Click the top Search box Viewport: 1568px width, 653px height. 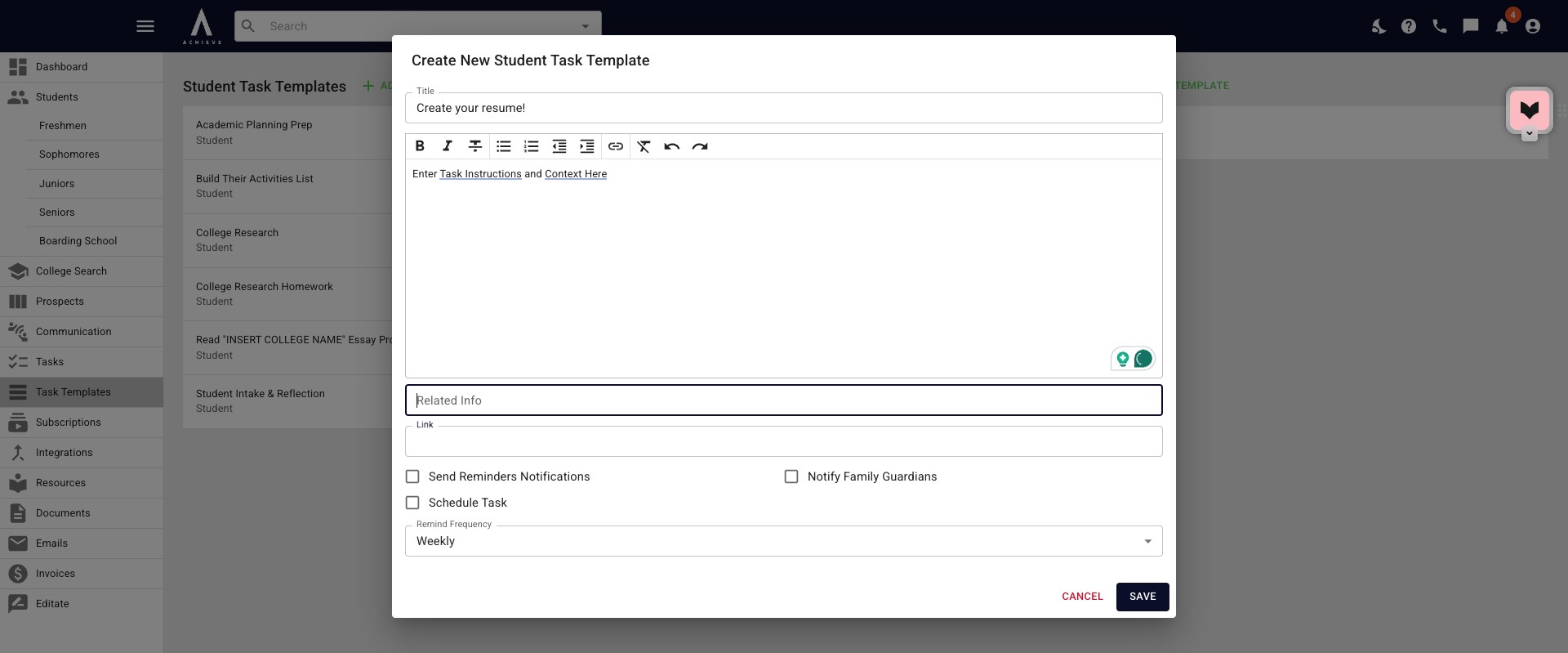[418, 26]
